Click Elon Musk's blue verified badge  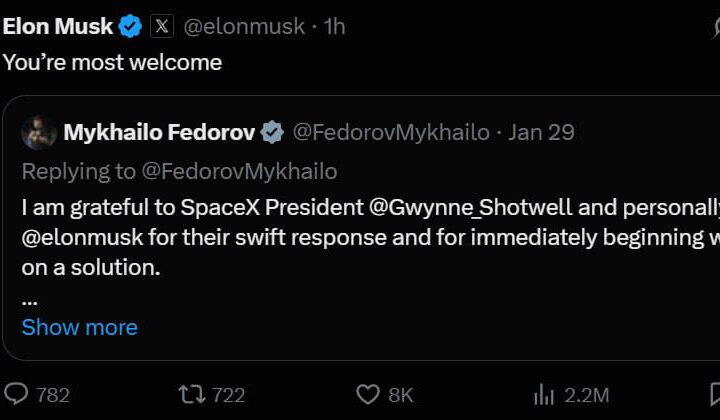tap(131, 26)
